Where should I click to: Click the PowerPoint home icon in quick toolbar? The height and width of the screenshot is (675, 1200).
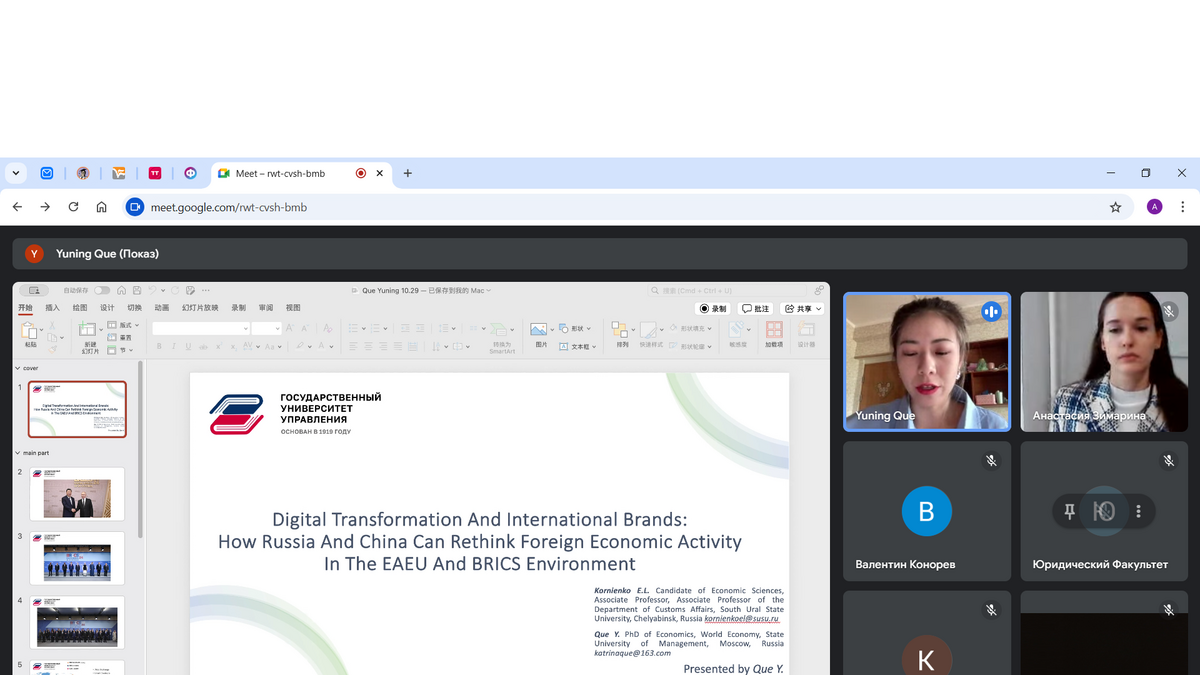(x=121, y=291)
